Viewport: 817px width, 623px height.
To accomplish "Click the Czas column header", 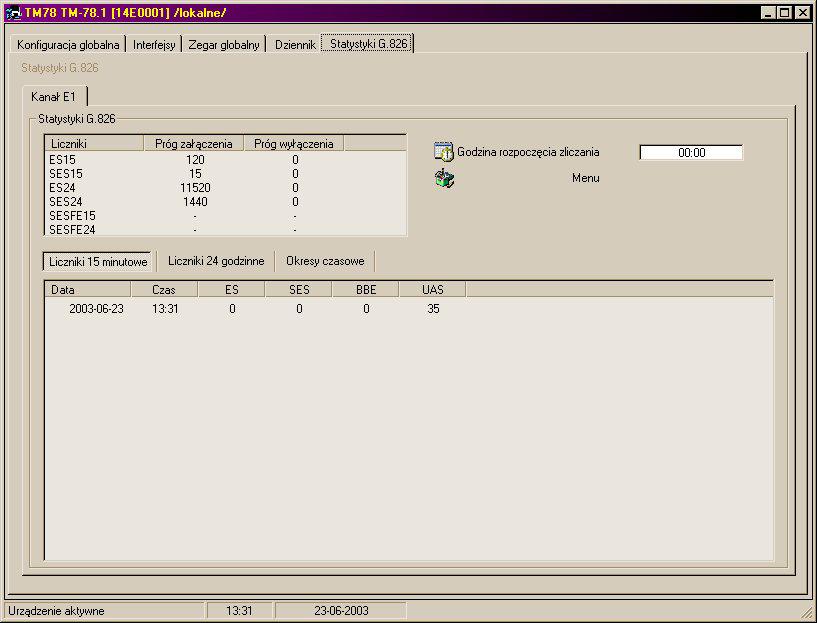I will click(x=164, y=290).
